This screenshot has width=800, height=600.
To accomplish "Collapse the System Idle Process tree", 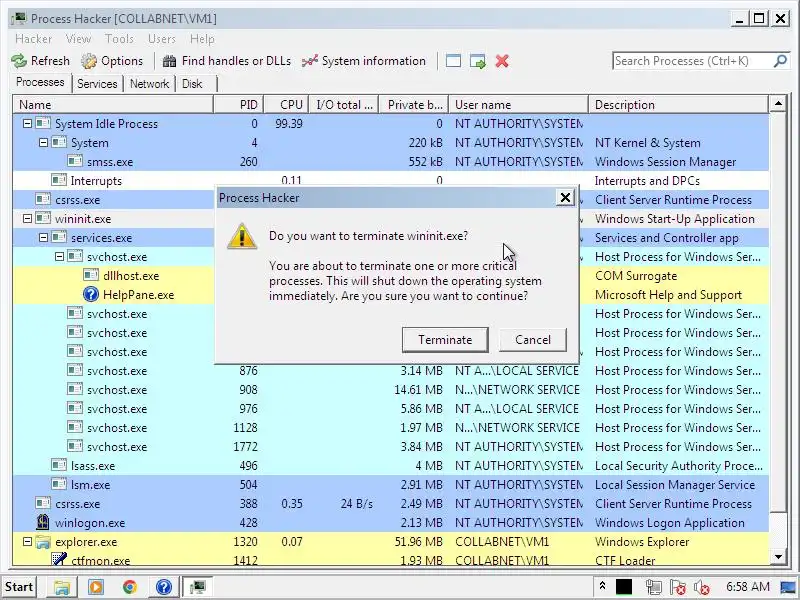I will tap(28, 123).
